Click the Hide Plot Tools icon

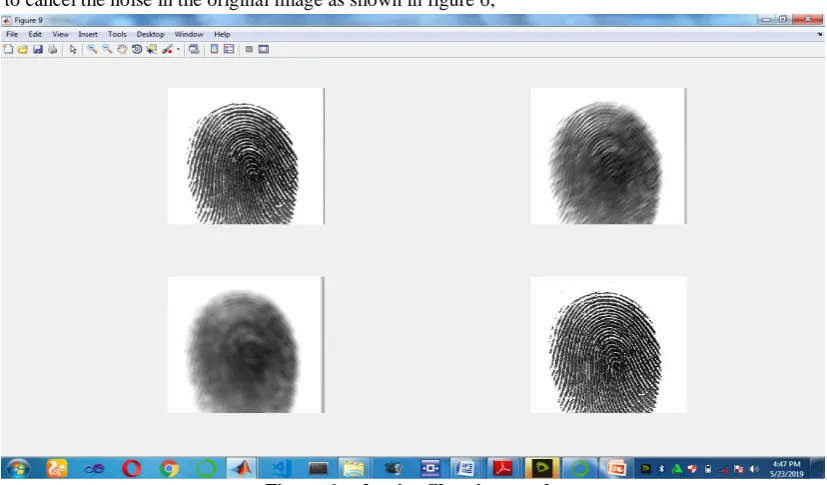(249, 49)
